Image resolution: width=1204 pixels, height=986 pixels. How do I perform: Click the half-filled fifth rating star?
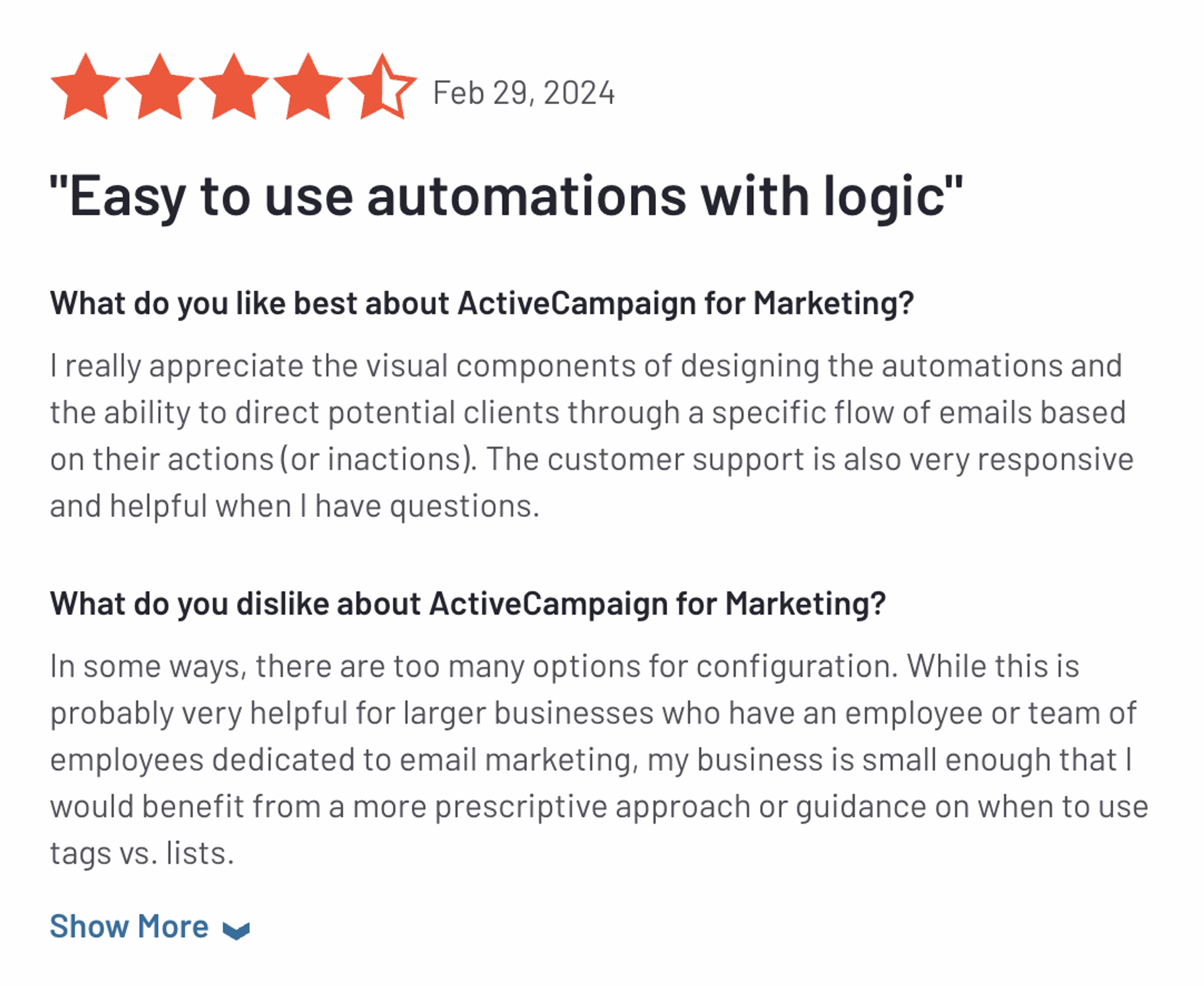381,88
